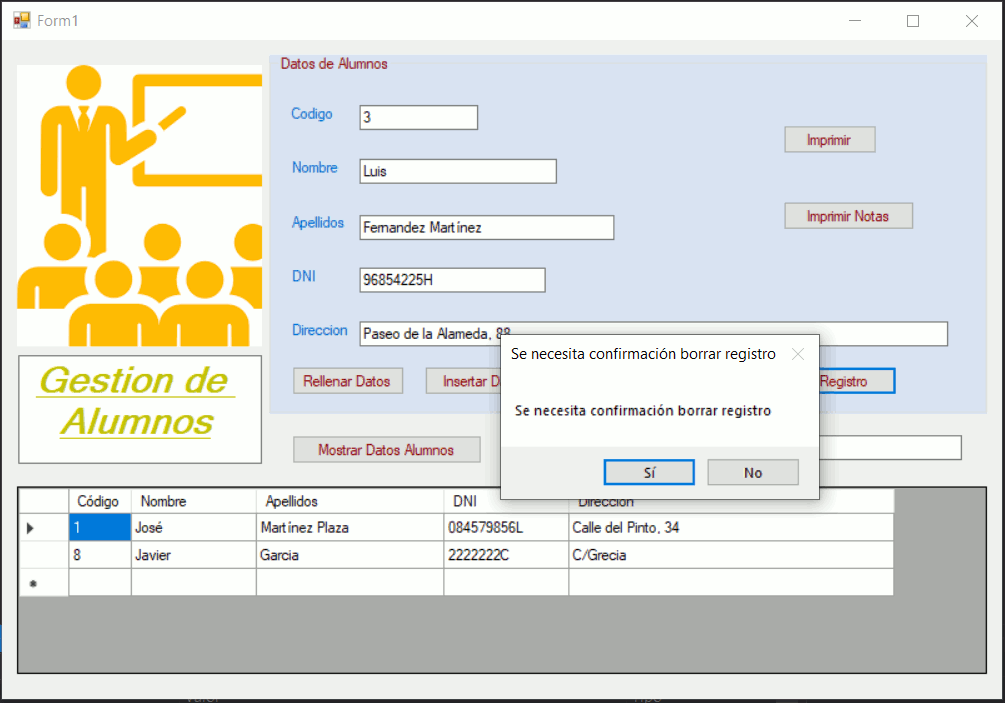
Task: Select the Nombre column header
Action: (x=194, y=501)
